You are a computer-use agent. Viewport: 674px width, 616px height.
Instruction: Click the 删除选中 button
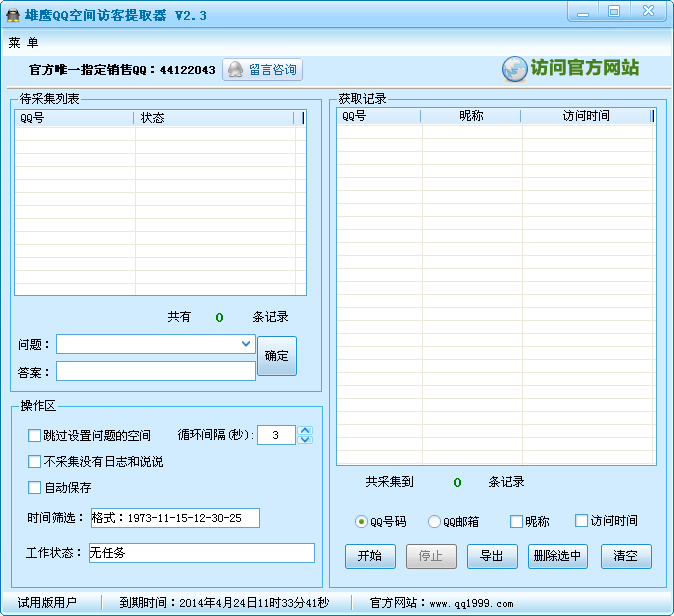[557, 557]
